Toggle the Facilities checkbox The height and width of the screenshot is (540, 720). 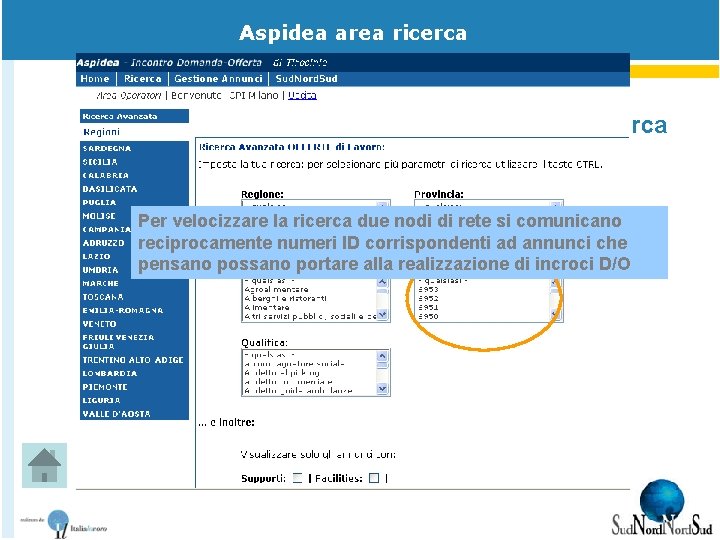(x=374, y=478)
